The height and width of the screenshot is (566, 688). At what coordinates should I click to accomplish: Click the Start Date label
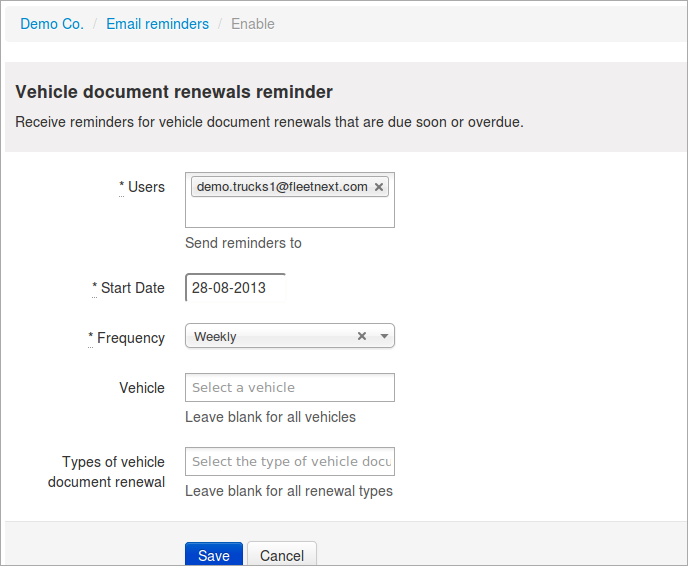(129, 288)
